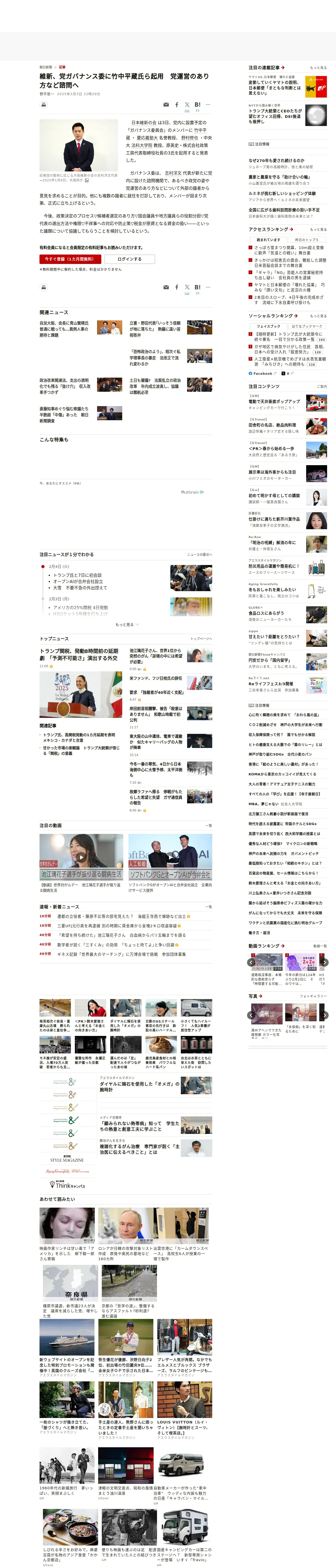This screenshot has width=336, height=1568.
Task: Select the はてなブックマーク ranking tab
Action: pos(307,326)
